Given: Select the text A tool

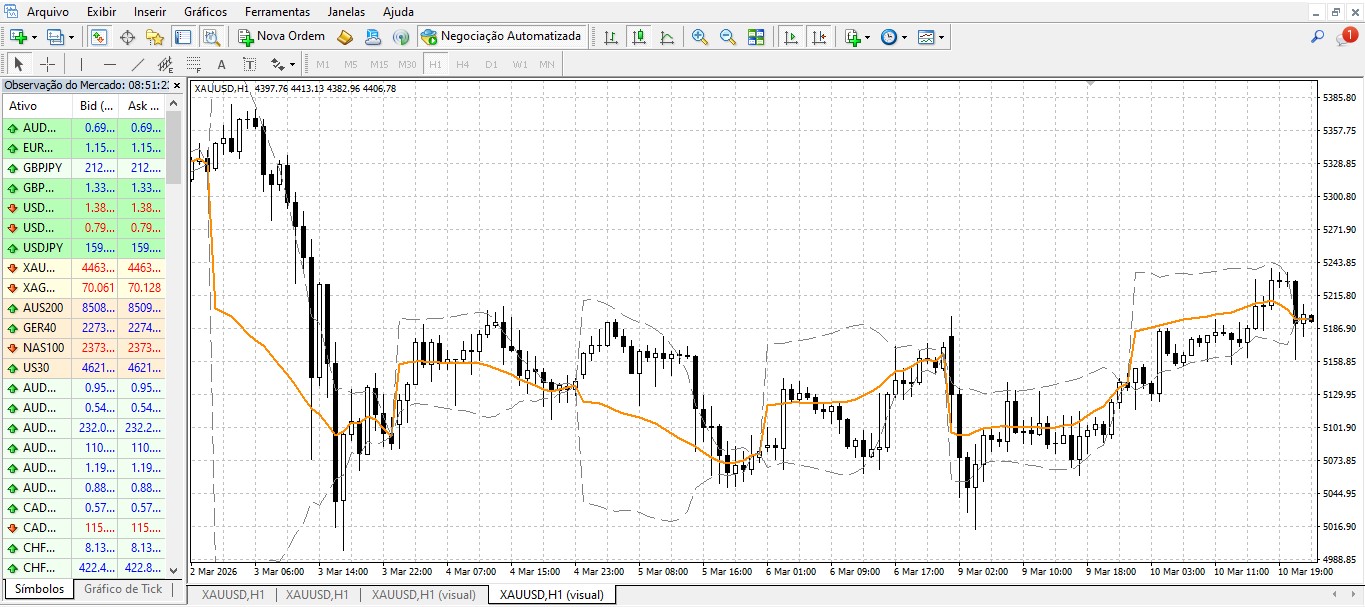Looking at the screenshot, I should [x=222, y=64].
